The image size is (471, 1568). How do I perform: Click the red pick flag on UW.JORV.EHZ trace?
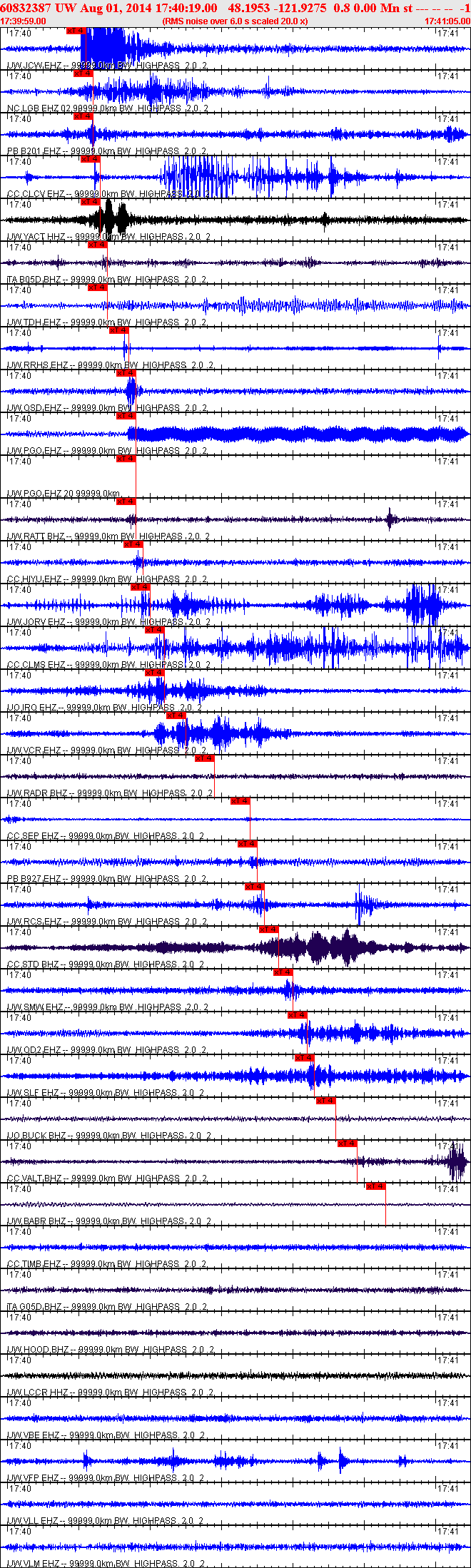click(140, 587)
